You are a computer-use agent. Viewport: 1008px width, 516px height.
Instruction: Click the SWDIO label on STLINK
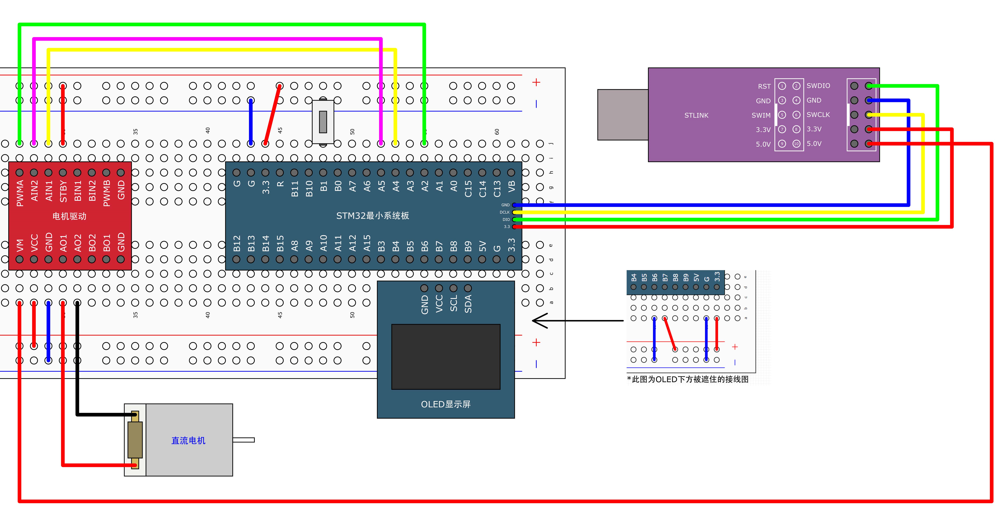[x=818, y=85]
